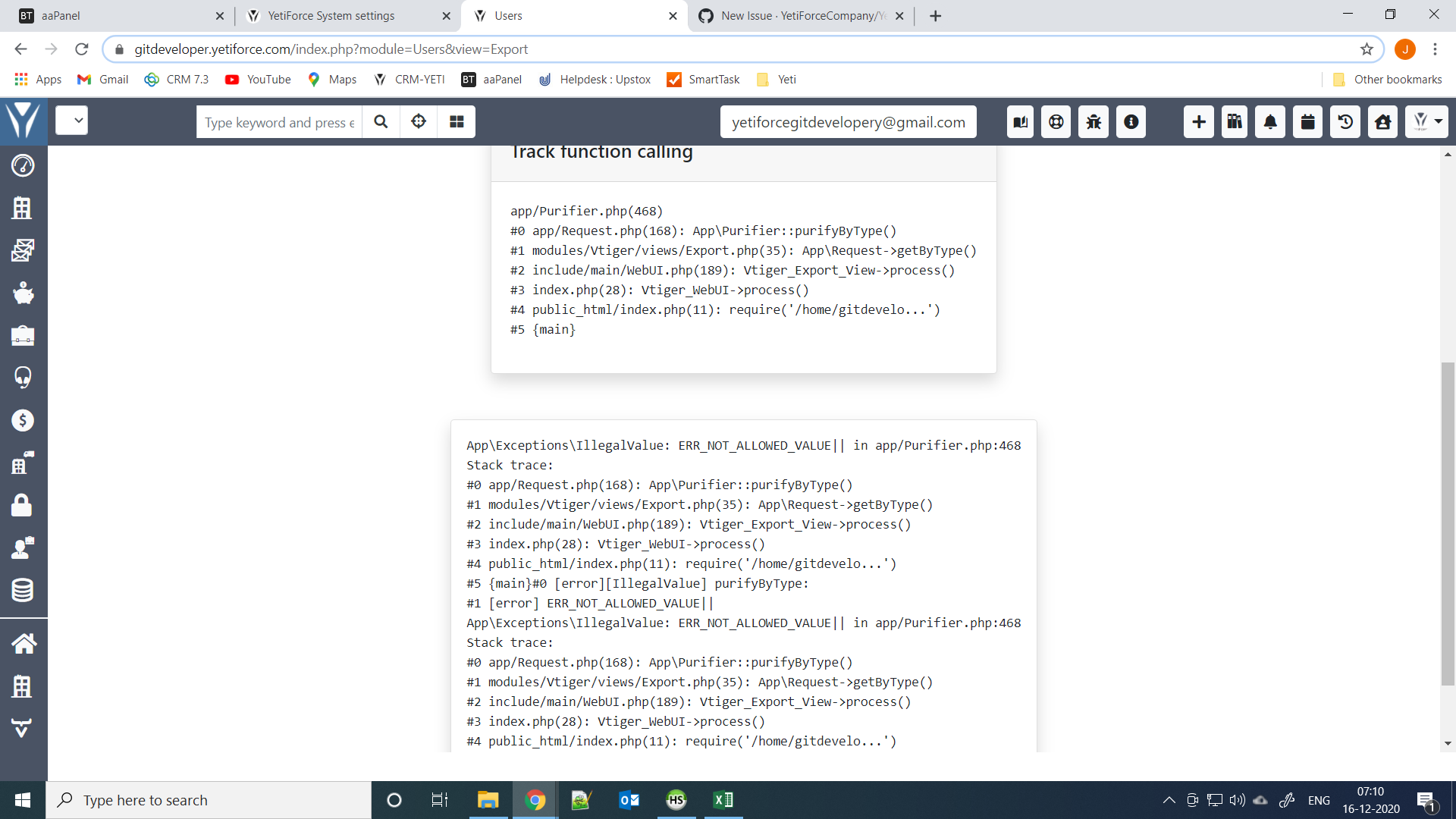1456x819 pixels.
Task: Open the dashboard speedometer sidebar icon
Action: point(23,165)
